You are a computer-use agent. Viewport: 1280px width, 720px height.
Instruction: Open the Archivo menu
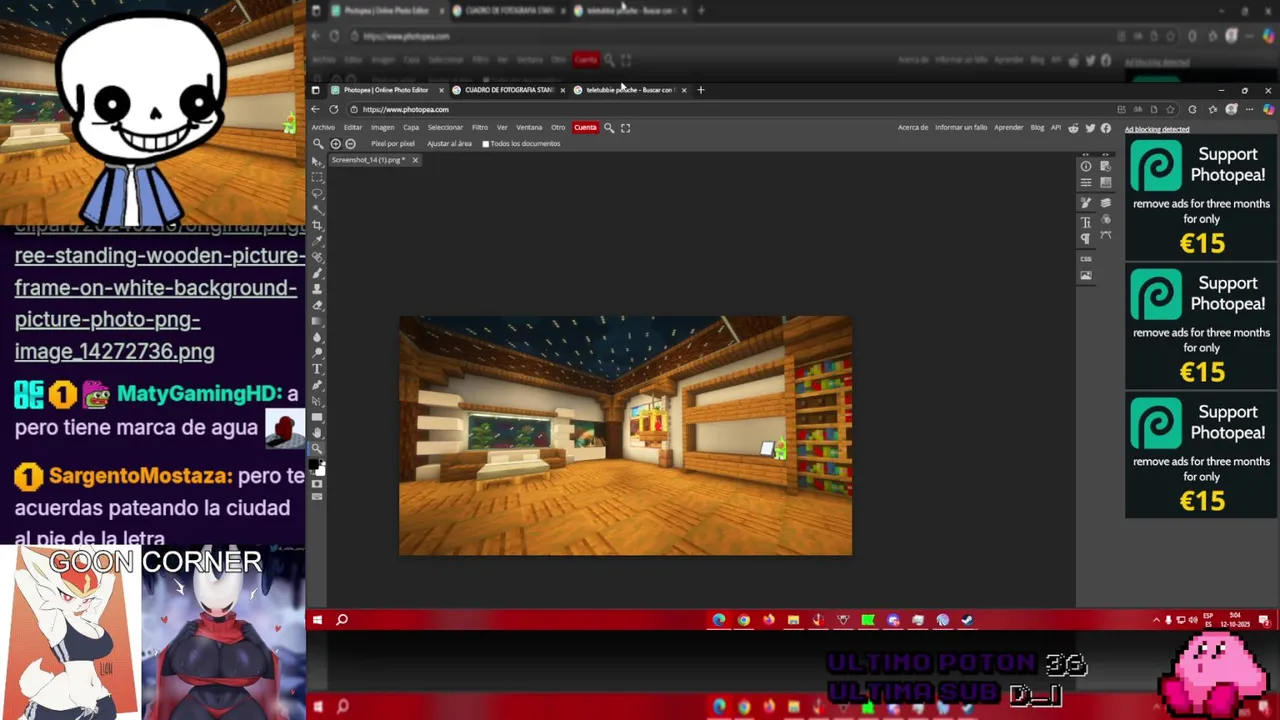click(x=323, y=127)
